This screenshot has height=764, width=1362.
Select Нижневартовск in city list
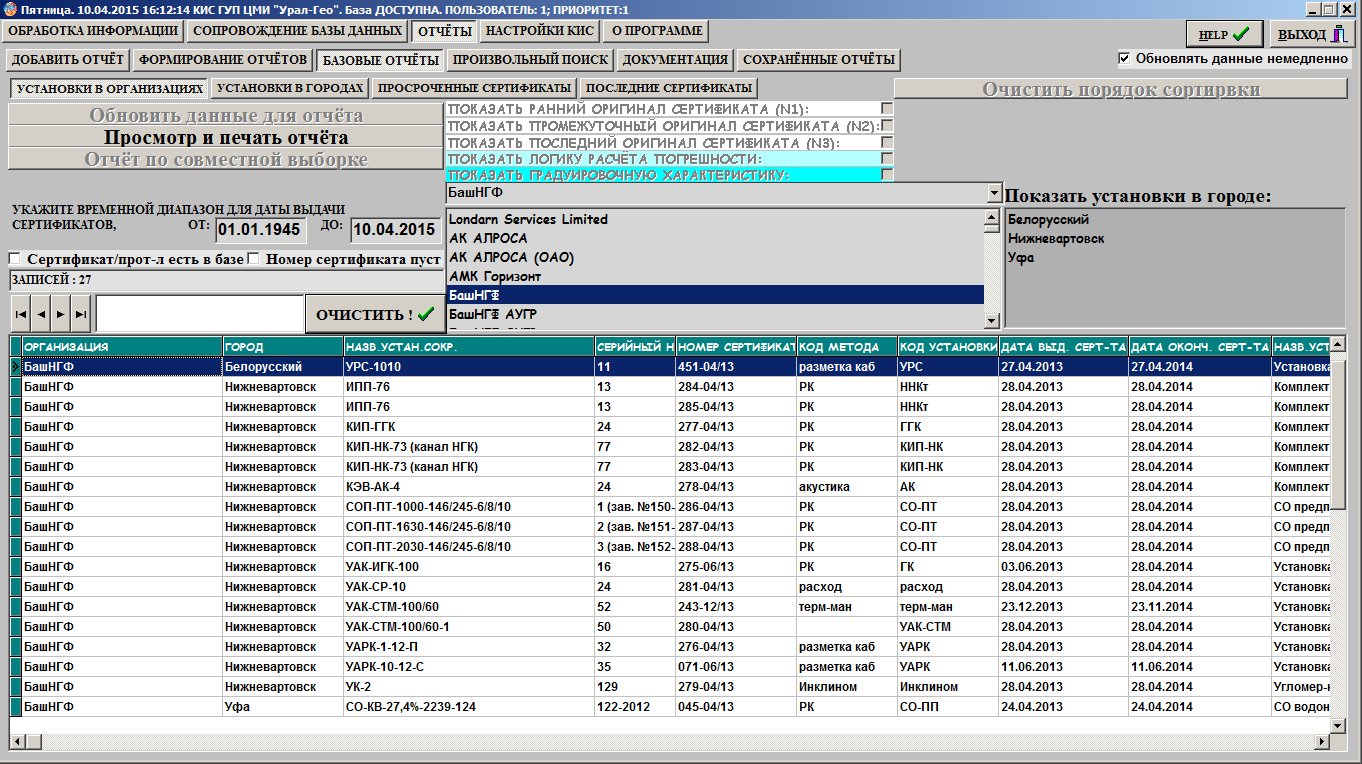tap(1056, 238)
